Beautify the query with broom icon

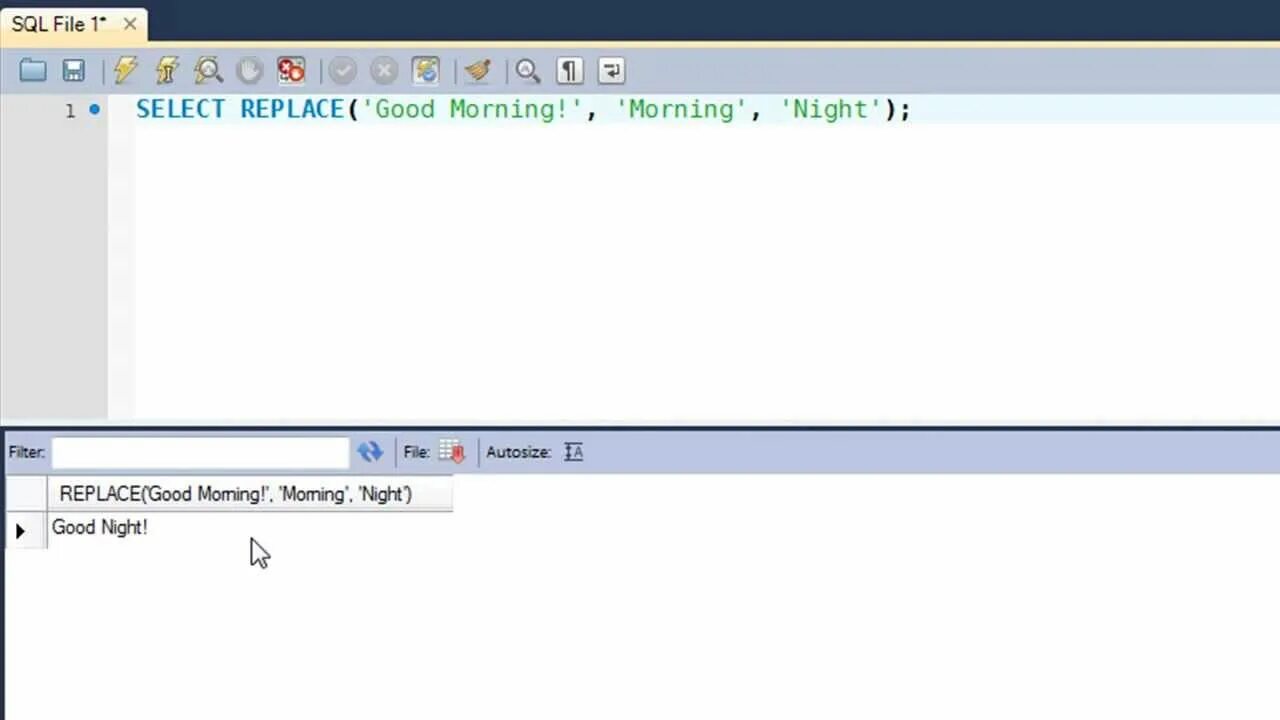(478, 70)
